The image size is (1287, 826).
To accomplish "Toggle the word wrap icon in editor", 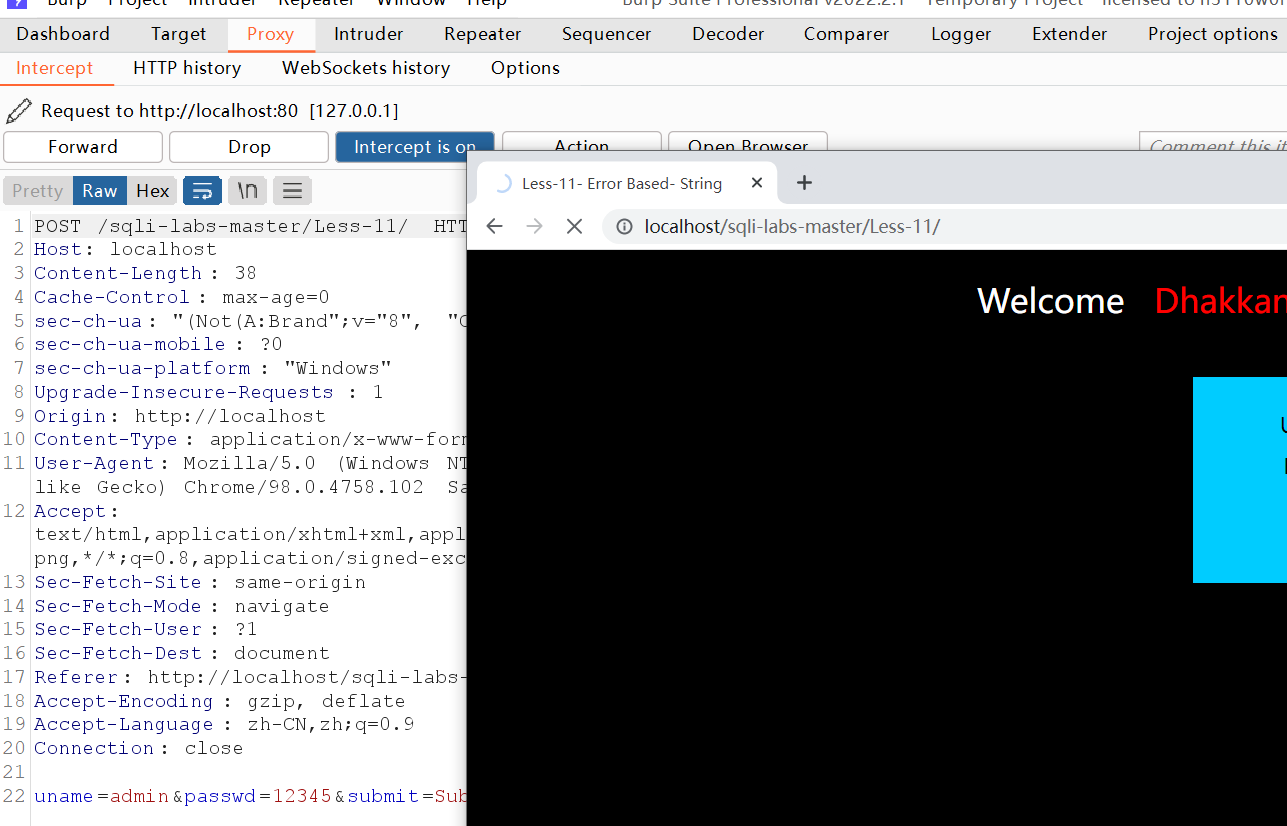I will 202,191.
